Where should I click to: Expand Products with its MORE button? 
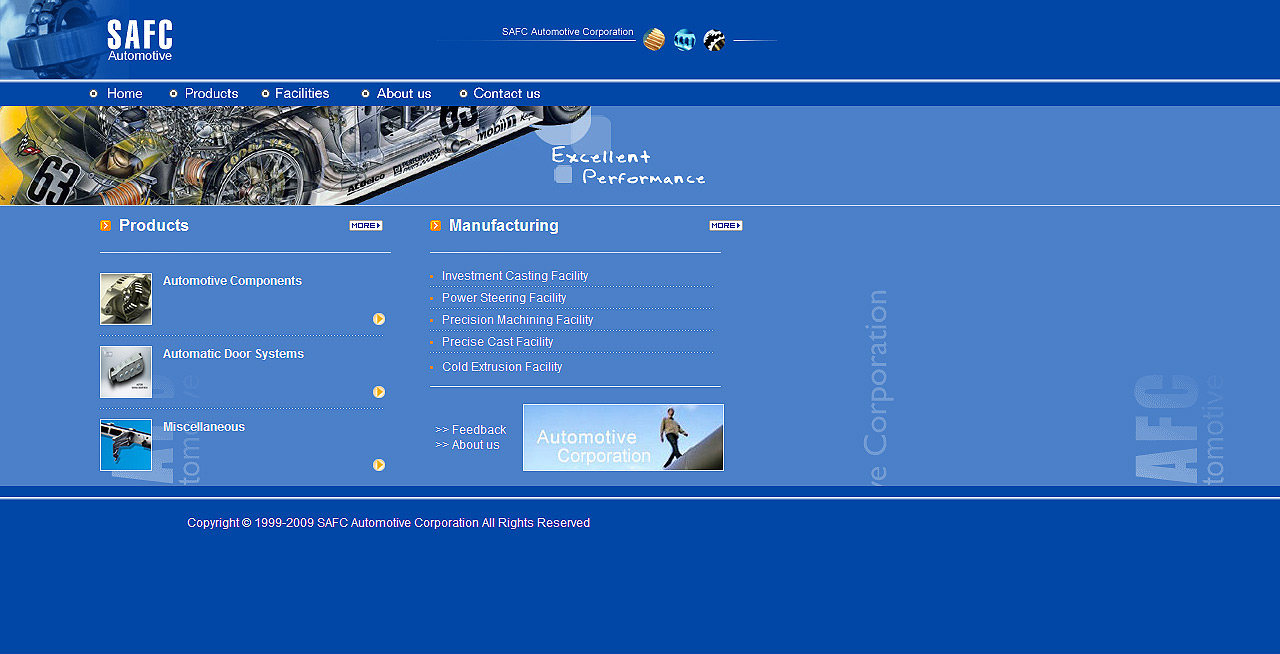click(366, 226)
